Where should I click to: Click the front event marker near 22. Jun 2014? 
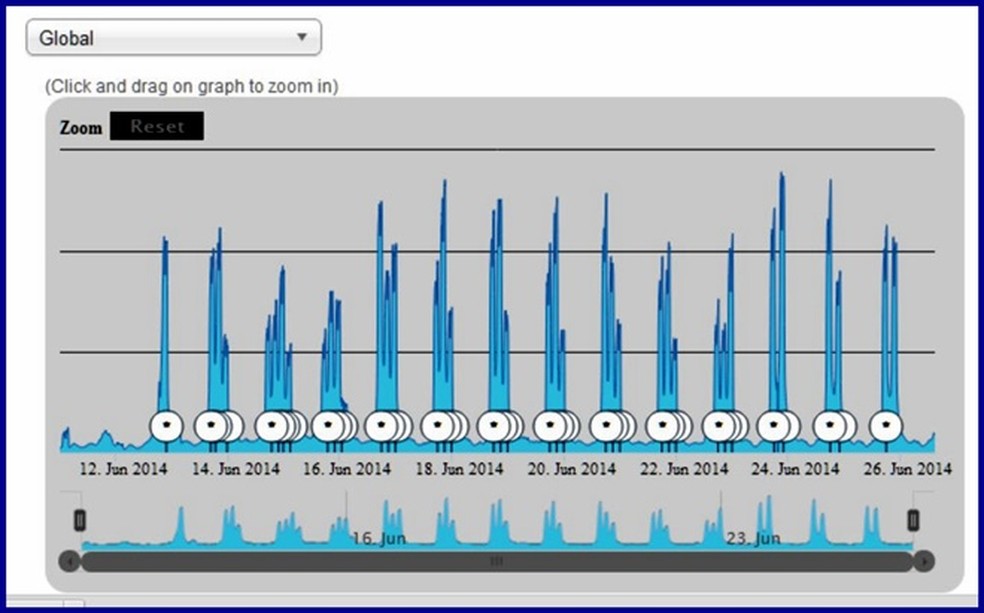point(662,427)
